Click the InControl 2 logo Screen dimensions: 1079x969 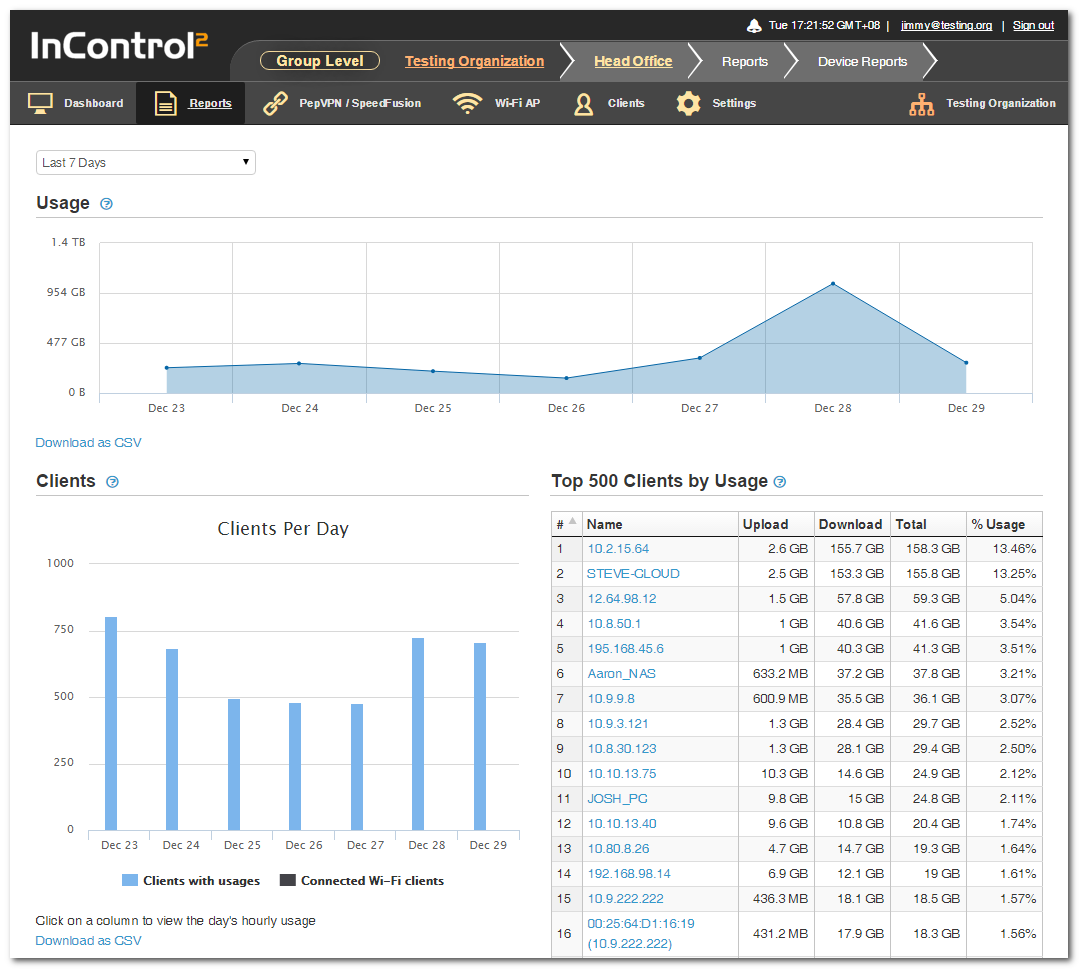click(119, 45)
